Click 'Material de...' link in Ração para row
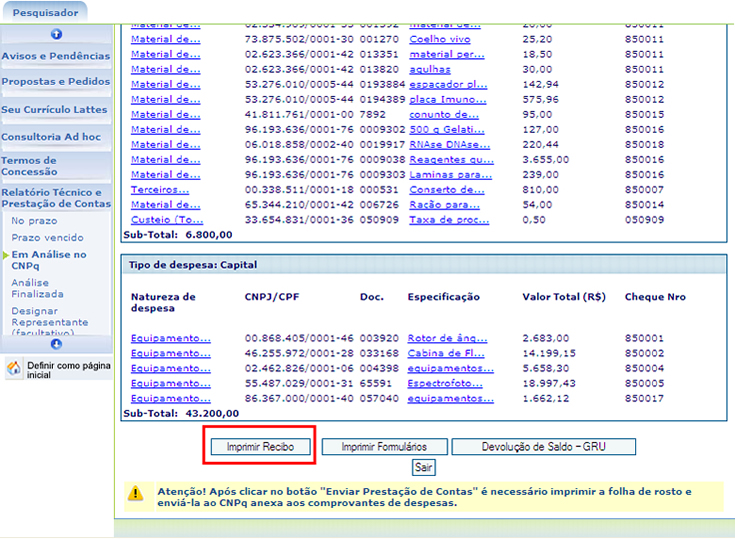 165,204
